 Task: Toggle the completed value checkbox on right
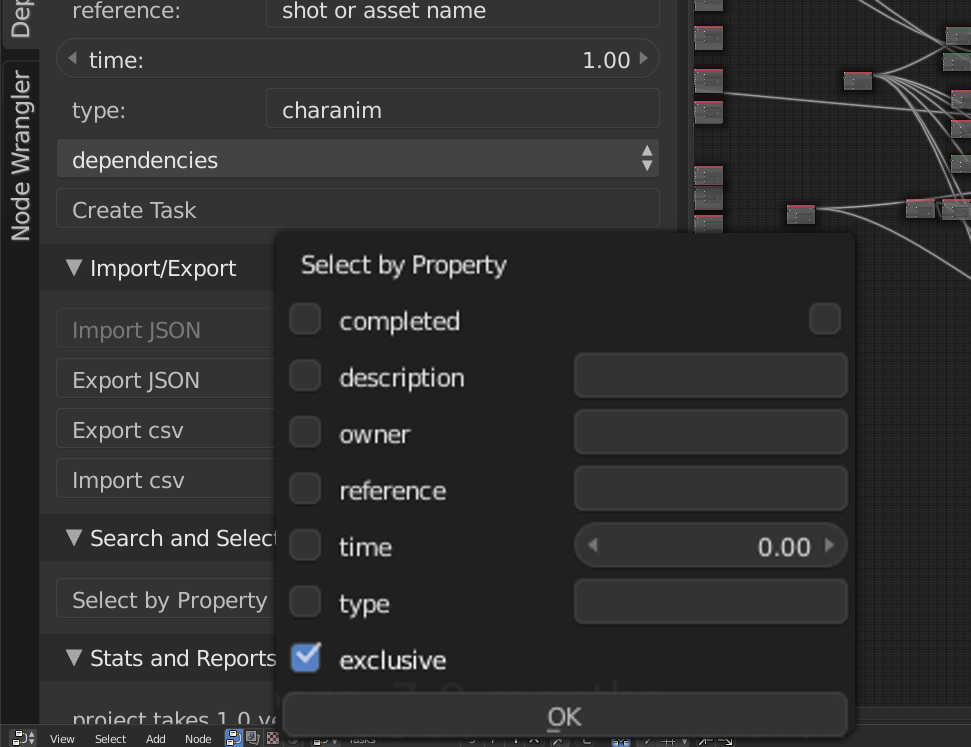tap(824, 320)
